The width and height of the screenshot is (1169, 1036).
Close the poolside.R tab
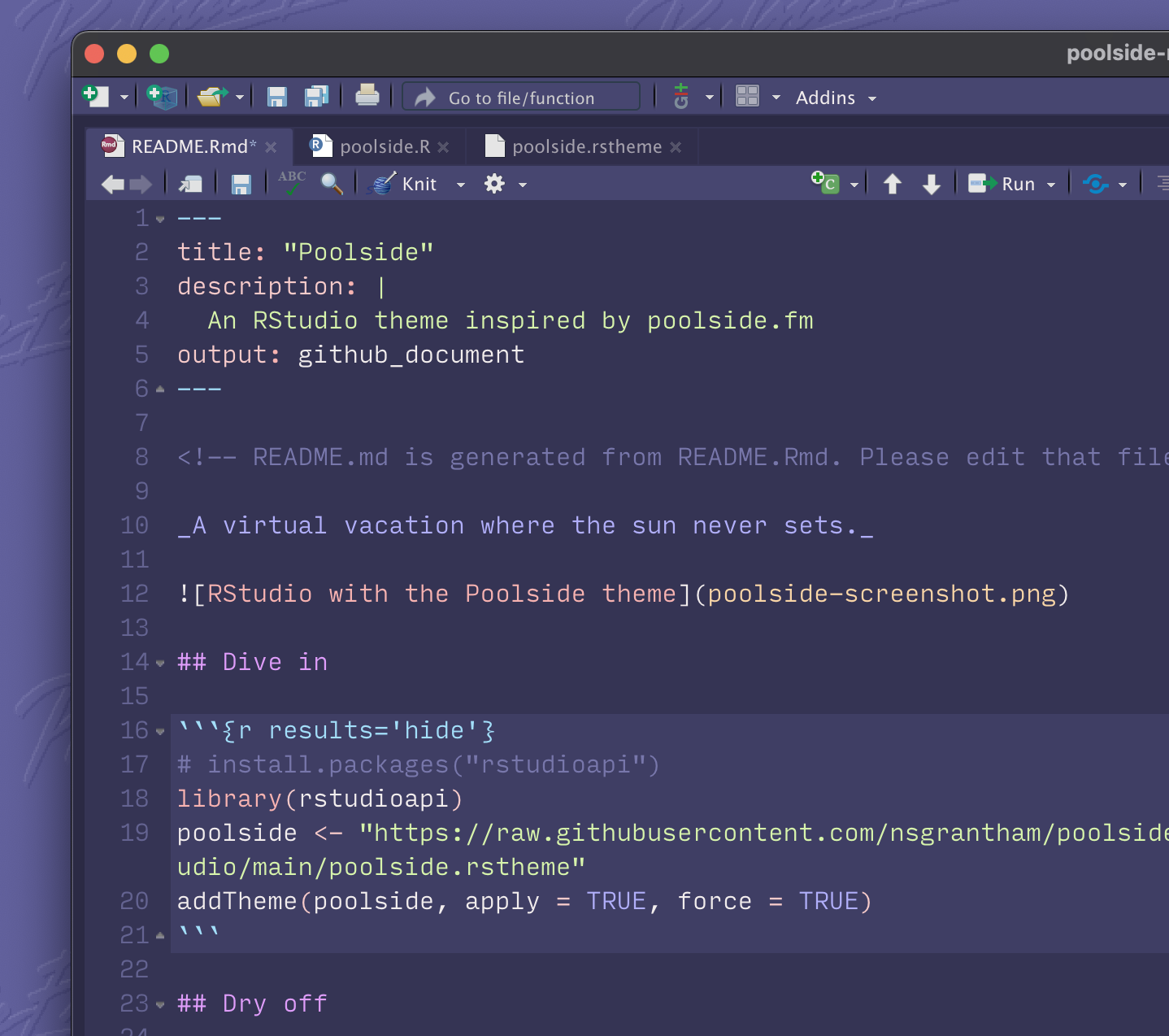(x=443, y=147)
